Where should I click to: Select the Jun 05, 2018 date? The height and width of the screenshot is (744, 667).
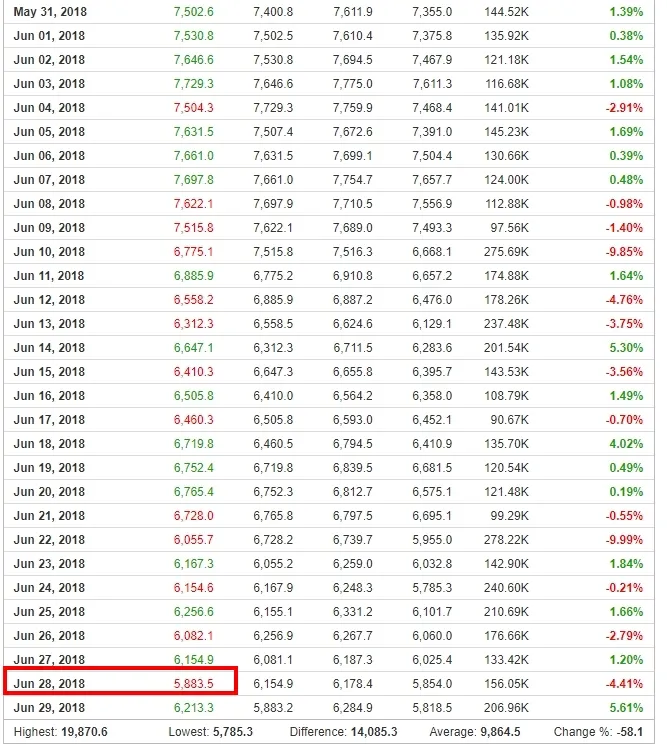[49, 132]
